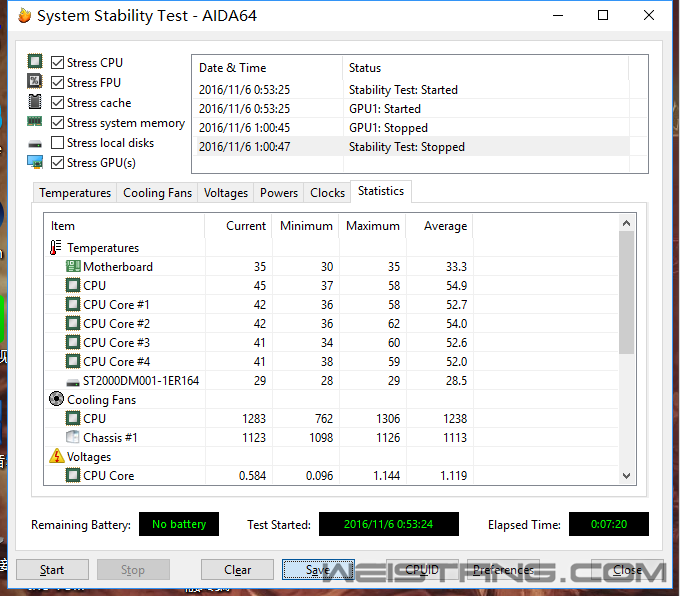Image resolution: width=680 pixels, height=596 pixels.
Task: Click the Minimum column header
Action: pyautogui.click(x=305, y=226)
